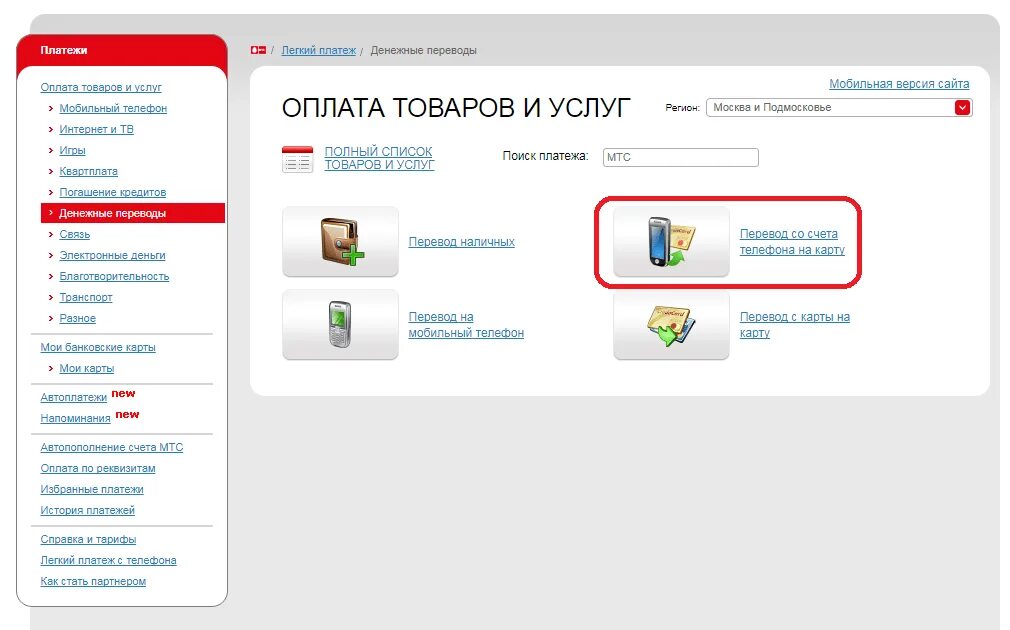Click the red home icon in breadcrumb

pos(258,50)
